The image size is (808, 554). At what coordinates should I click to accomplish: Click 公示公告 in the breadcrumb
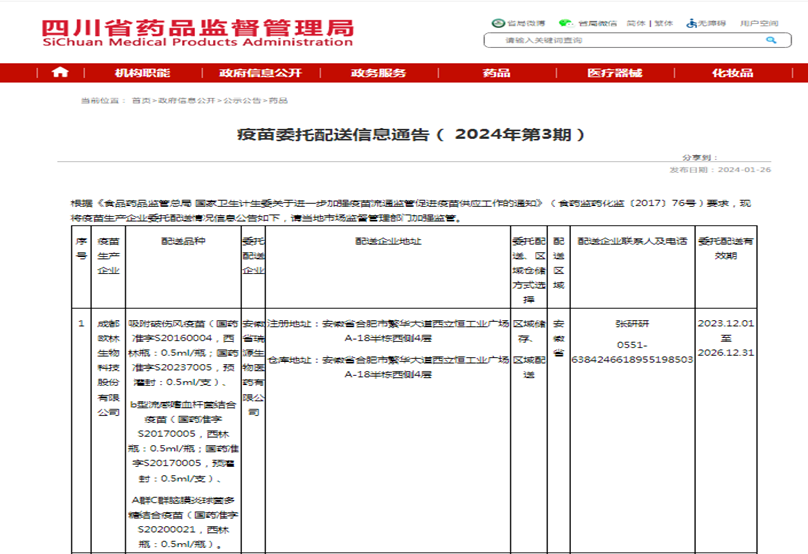point(241,100)
